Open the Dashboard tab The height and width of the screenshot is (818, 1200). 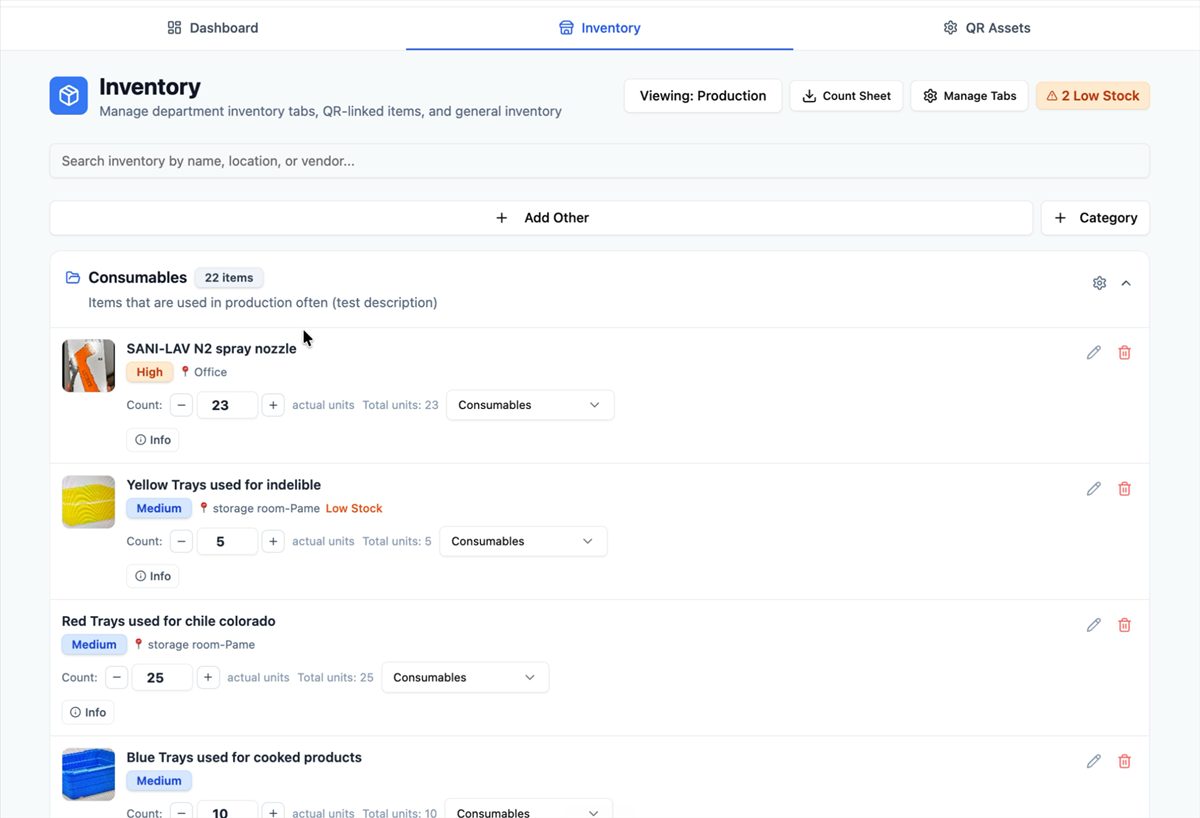click(212, 28)
